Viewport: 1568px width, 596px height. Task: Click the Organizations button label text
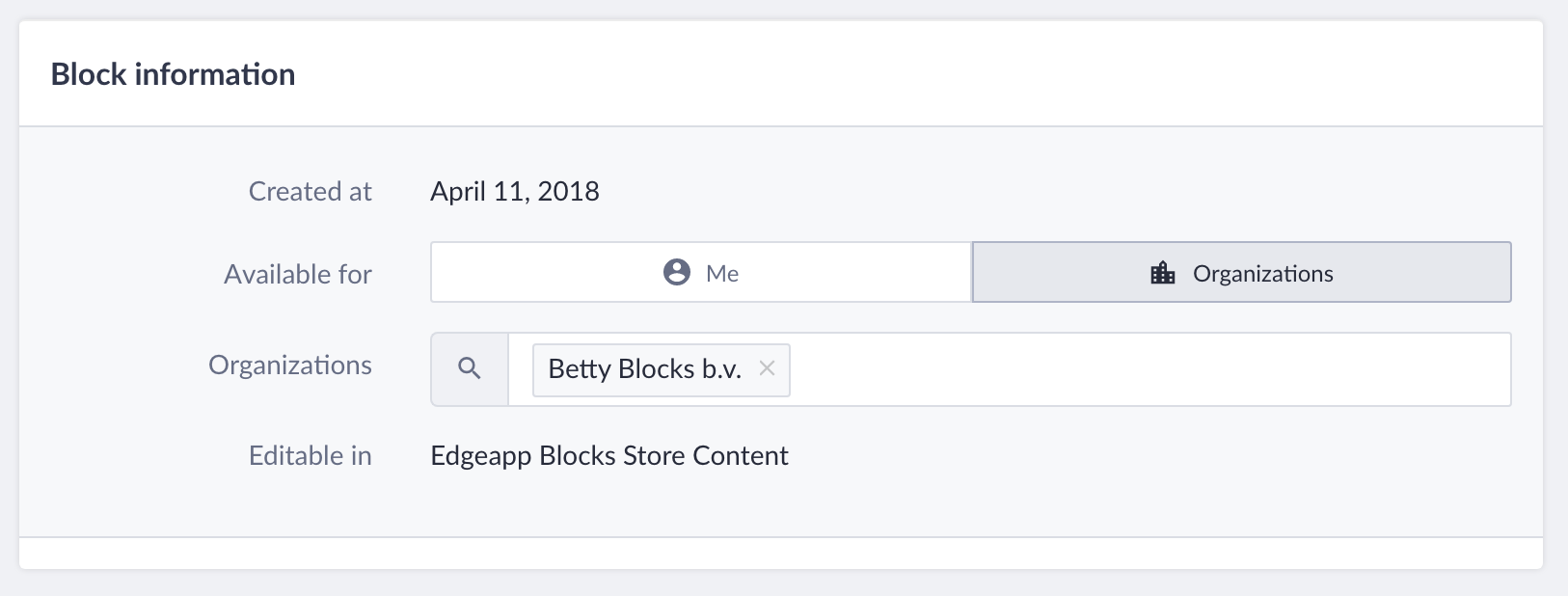click(x=1263, y=274)
